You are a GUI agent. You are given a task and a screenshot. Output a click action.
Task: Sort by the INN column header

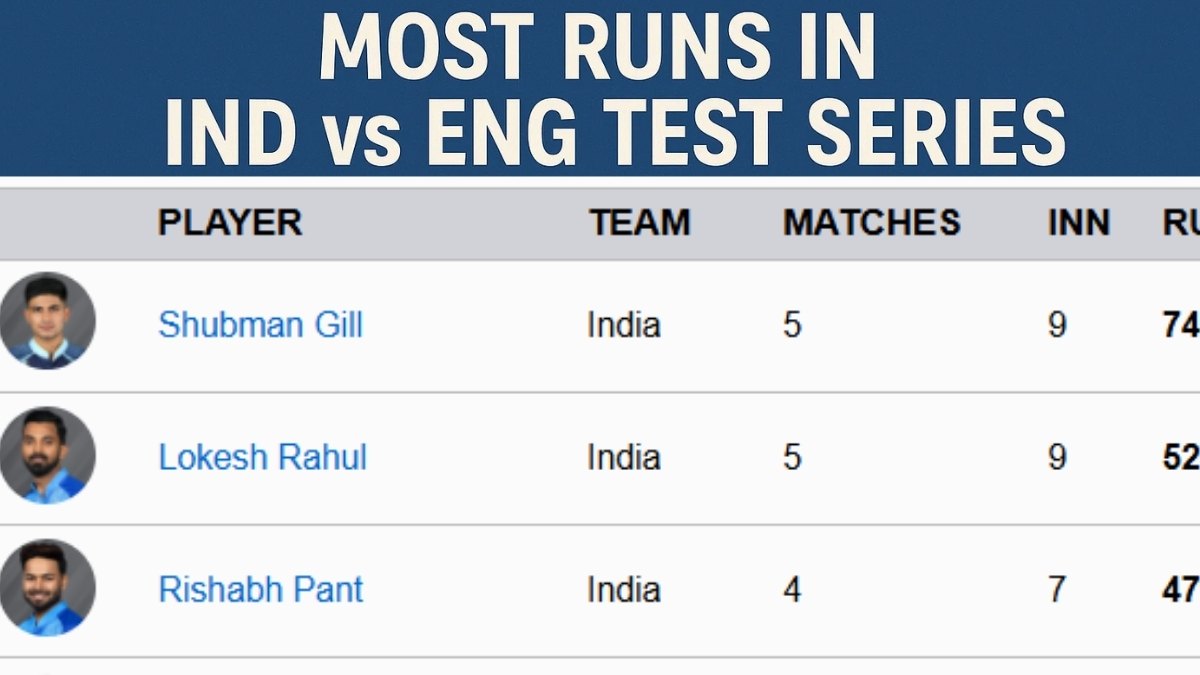pyautogui.click(x=1078, y=222)
